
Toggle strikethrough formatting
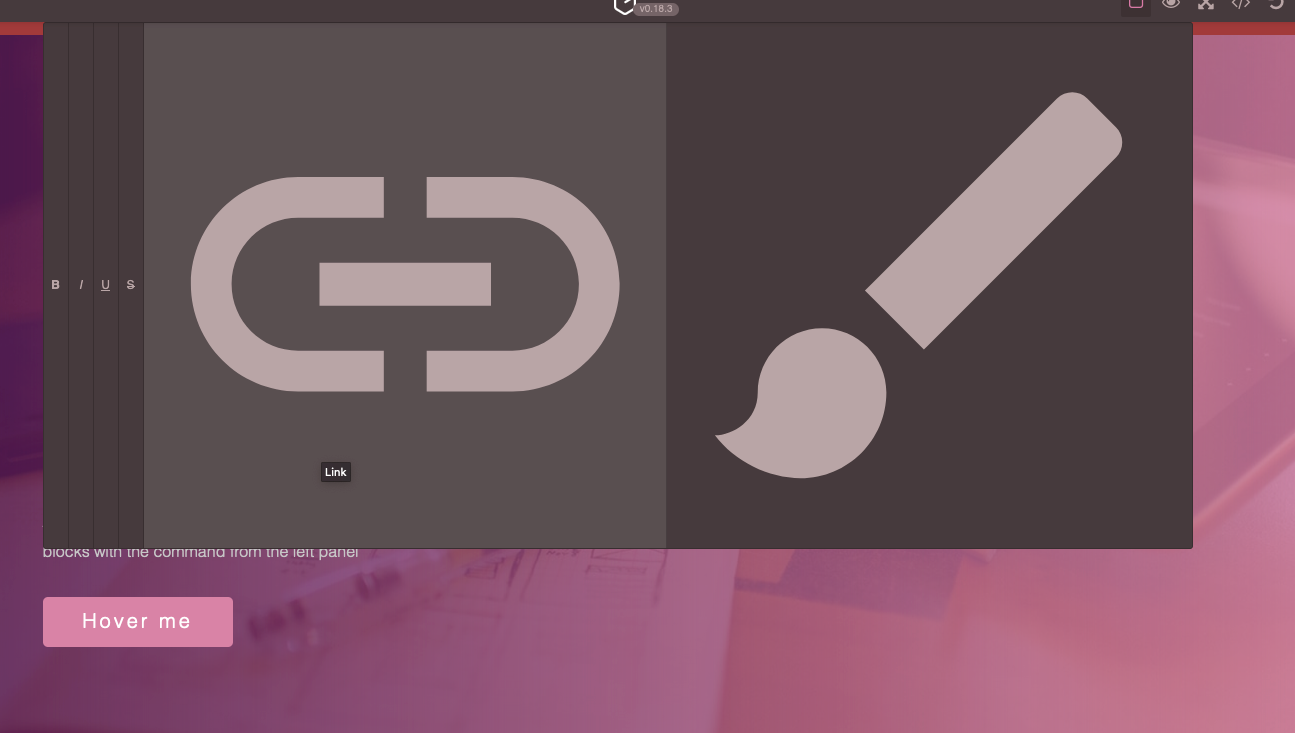point(130,284)
